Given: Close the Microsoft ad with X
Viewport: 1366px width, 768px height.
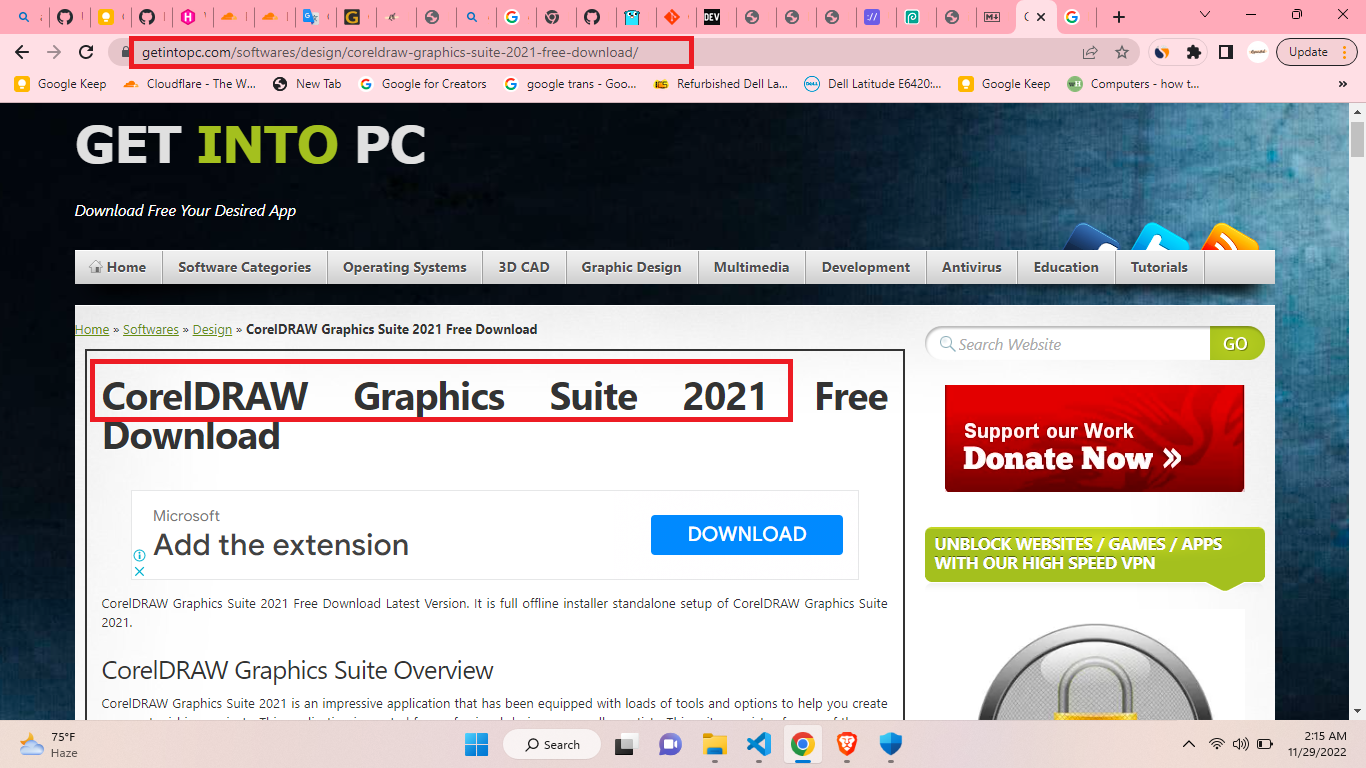Looking at the screenshot, I should point(140,571).
